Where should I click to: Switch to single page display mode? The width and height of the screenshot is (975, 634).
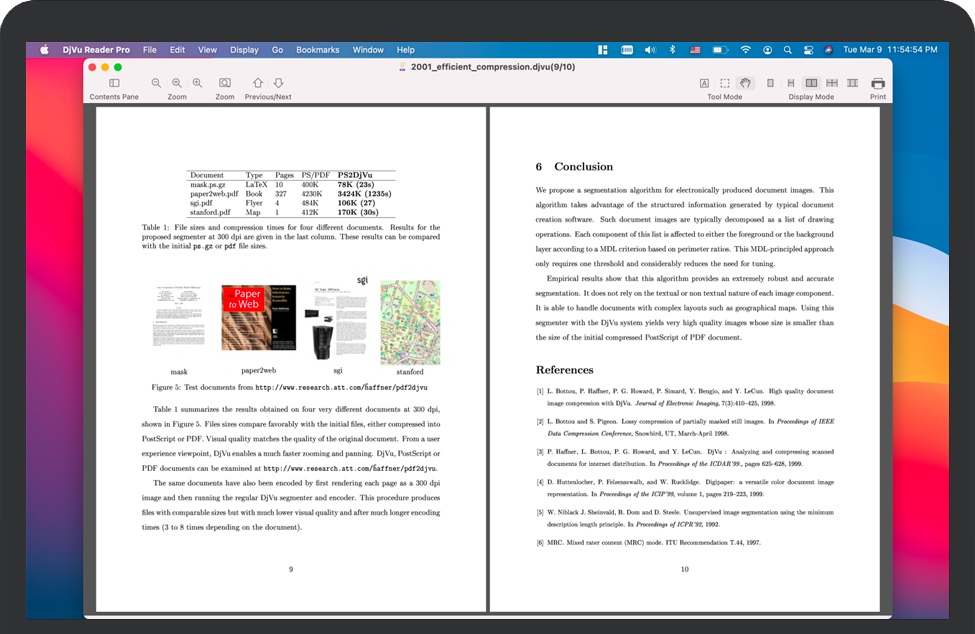click(769, 83)
